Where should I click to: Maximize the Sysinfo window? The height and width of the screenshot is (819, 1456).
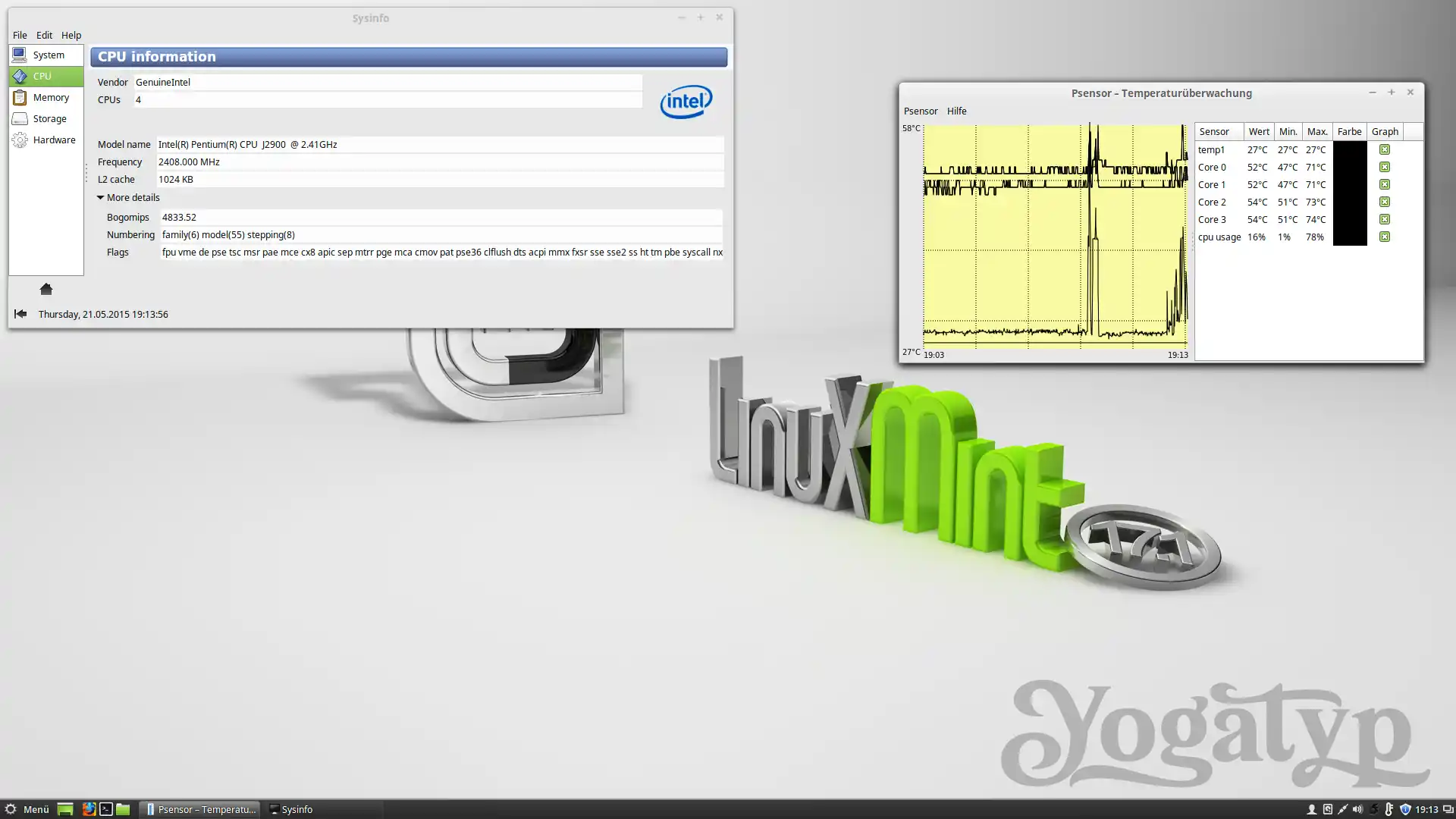pos(700,17)
